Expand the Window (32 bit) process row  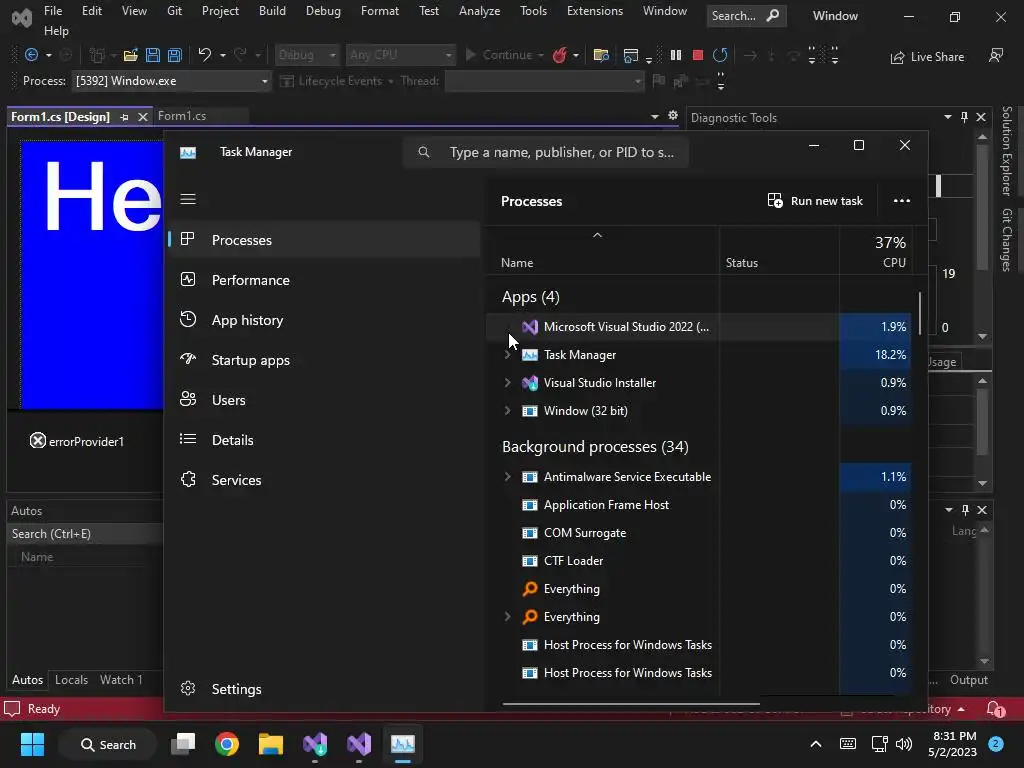pos(507,411)
